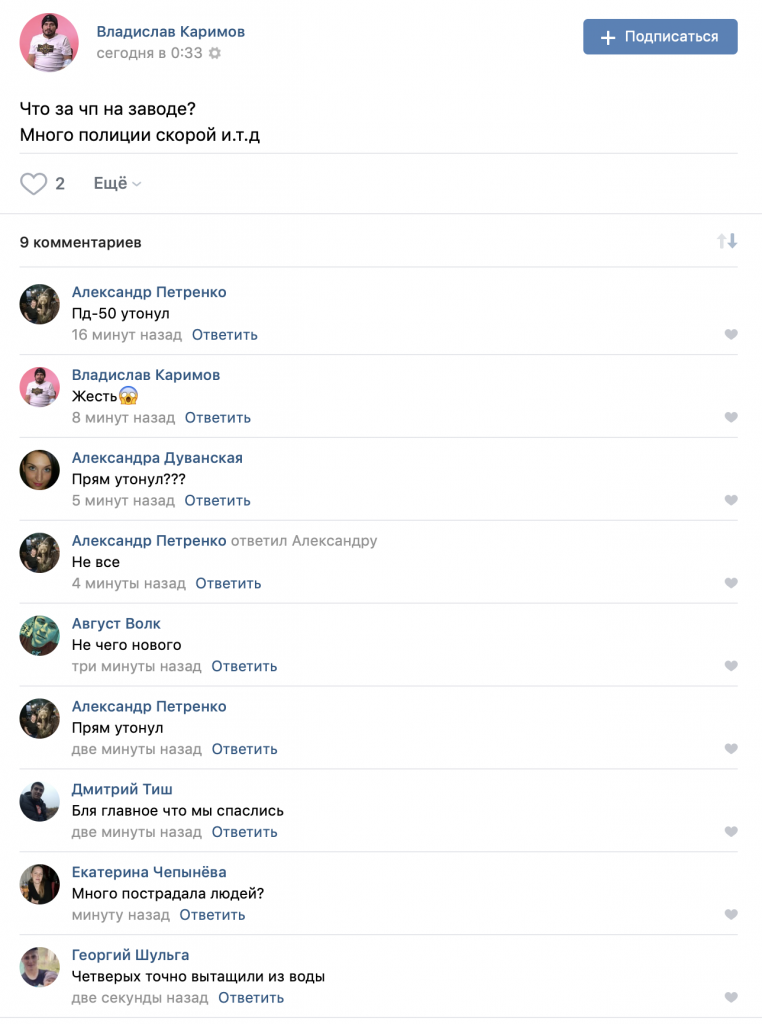The image size is (762, 1024).
Task: Click the post author's large avatar
Action: pos(49,42)
